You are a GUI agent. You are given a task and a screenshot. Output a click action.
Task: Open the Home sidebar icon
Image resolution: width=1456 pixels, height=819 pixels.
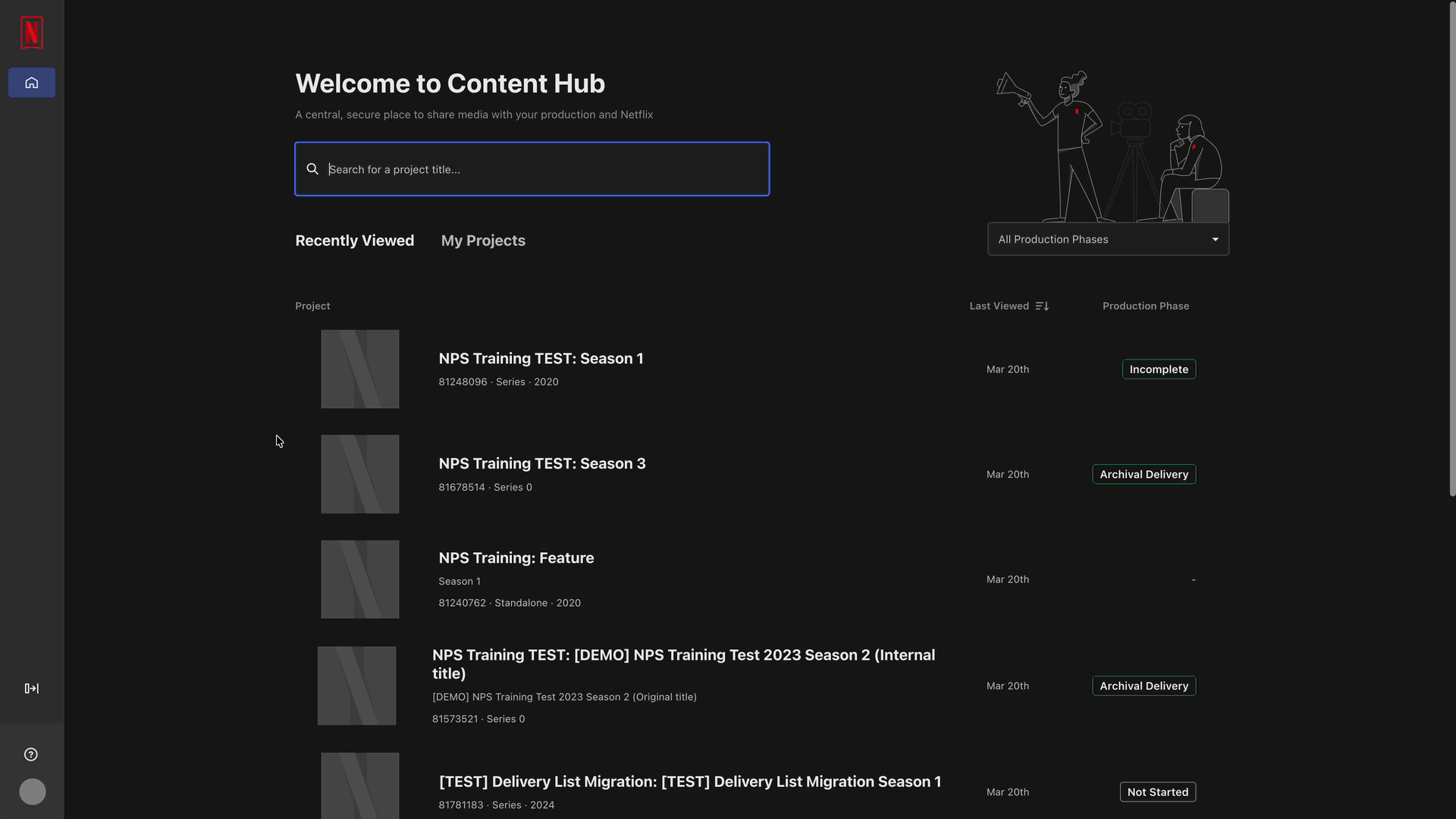coord(32,83)
